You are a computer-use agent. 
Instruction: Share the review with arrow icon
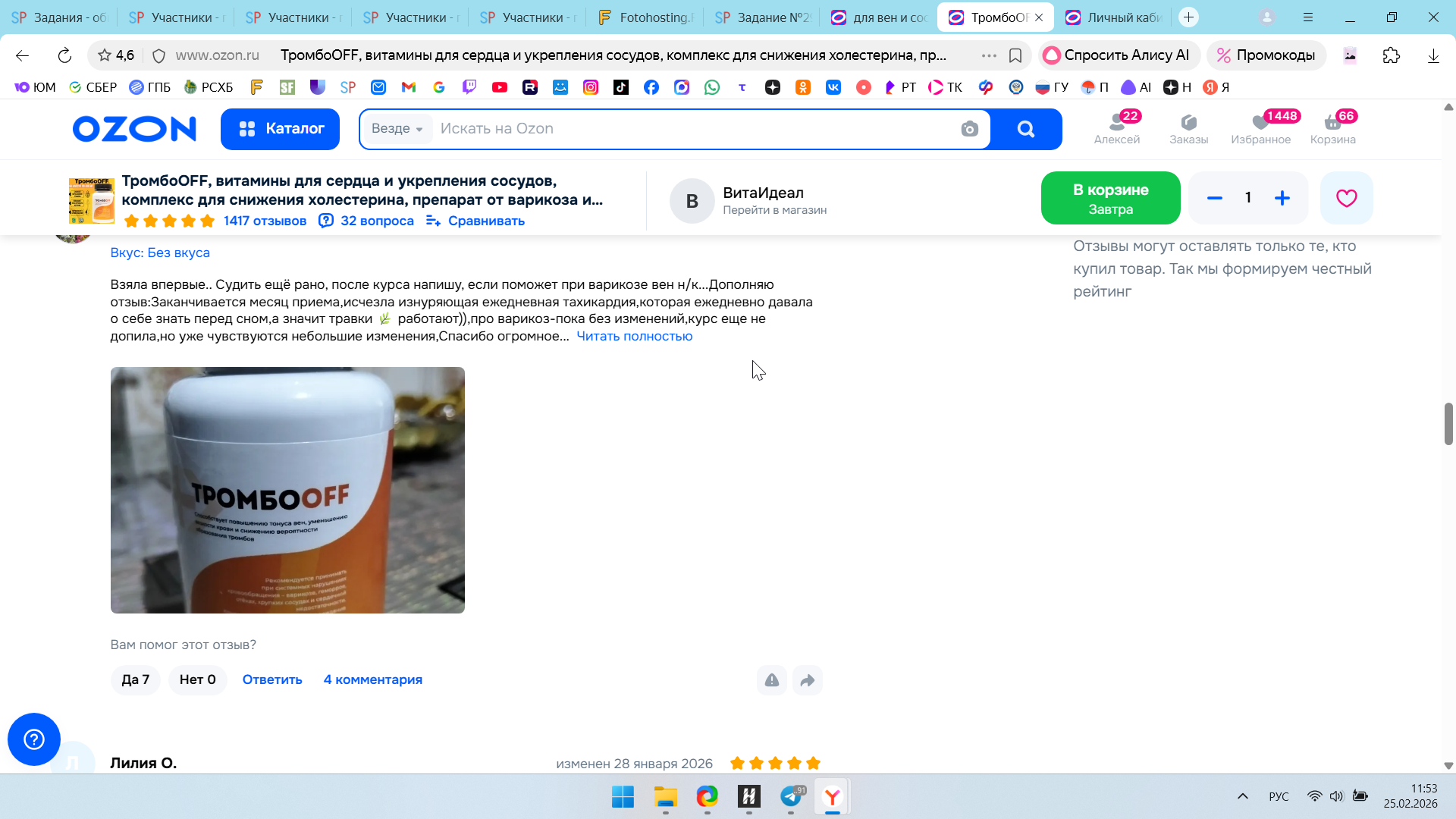[x=808, y=680]
